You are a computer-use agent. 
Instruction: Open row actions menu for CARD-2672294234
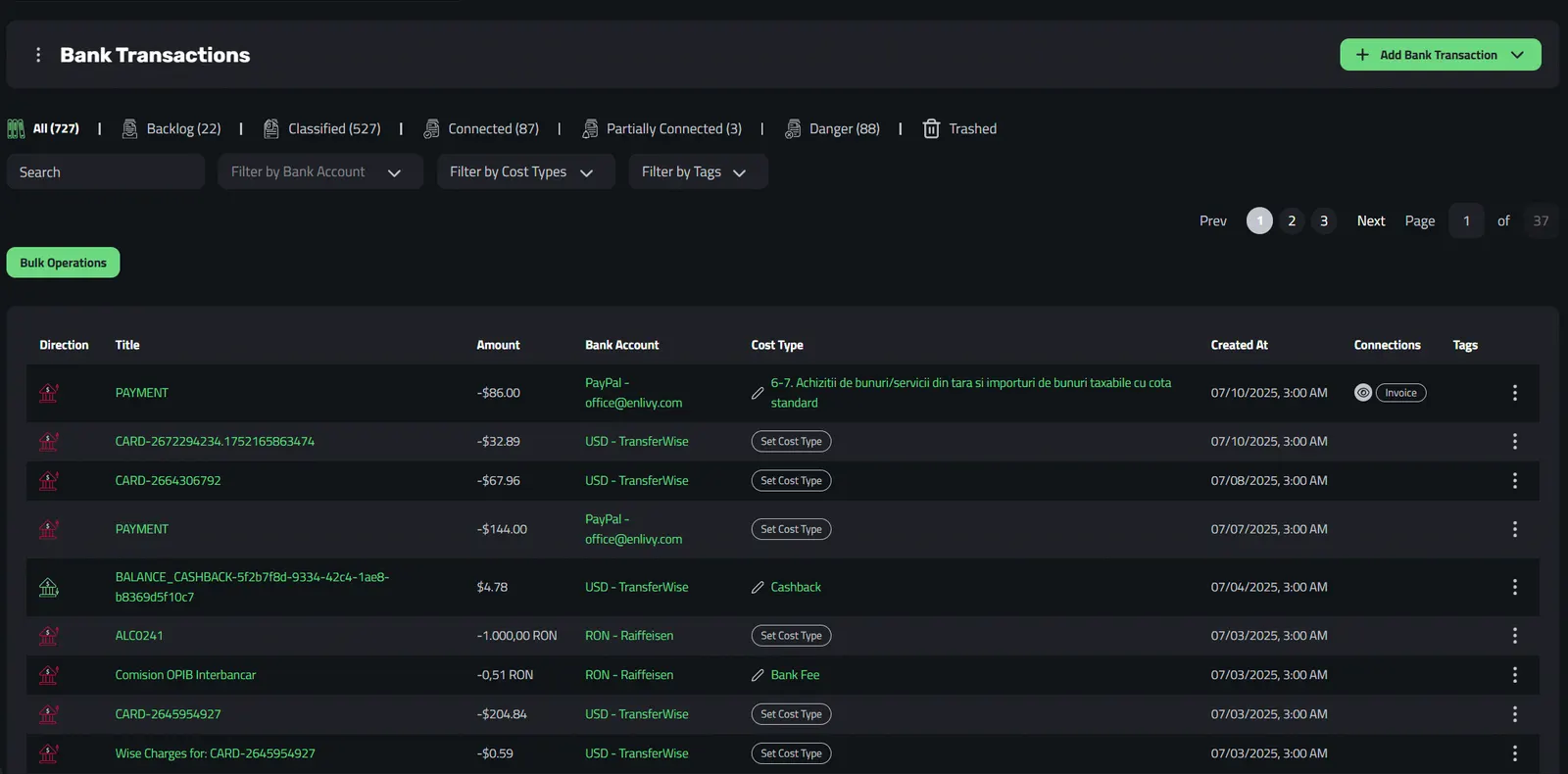(1515, 441)
